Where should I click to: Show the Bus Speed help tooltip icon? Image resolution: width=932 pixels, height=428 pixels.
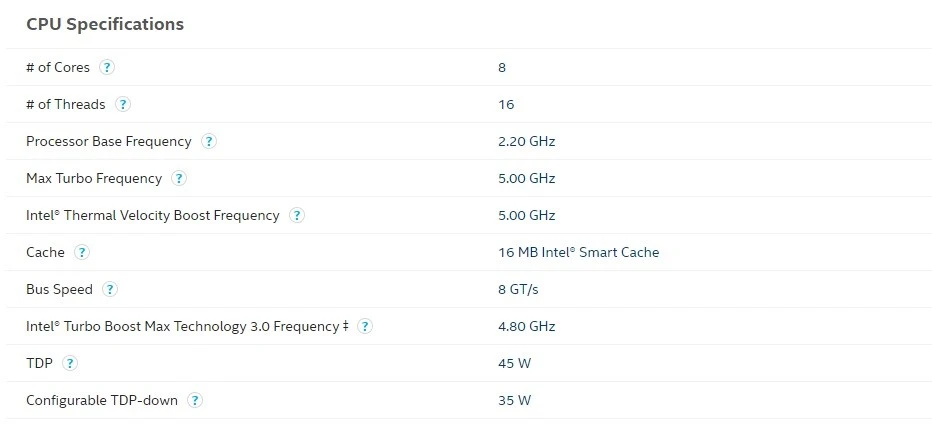[x=110, y=289]
